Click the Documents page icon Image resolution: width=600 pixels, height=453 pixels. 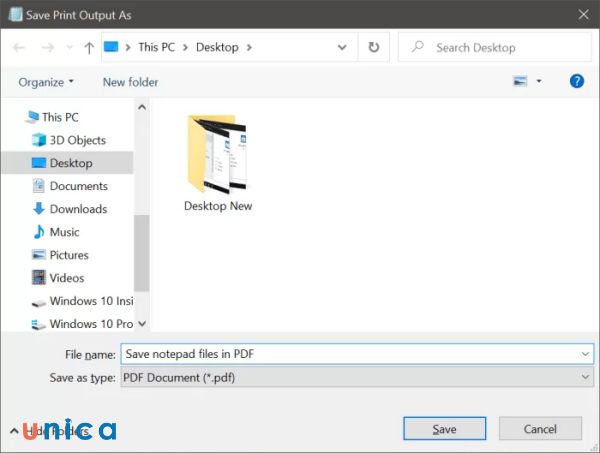click(x=39, y=186)
